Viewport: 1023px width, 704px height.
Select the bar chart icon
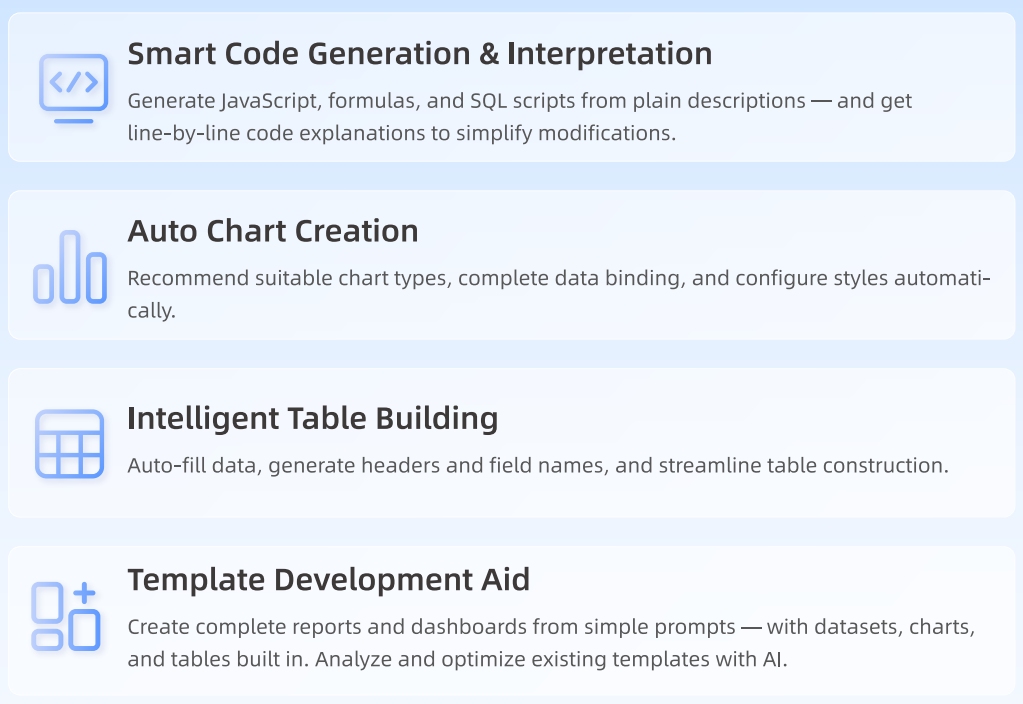pyautogui.click(x=70, y=267)
